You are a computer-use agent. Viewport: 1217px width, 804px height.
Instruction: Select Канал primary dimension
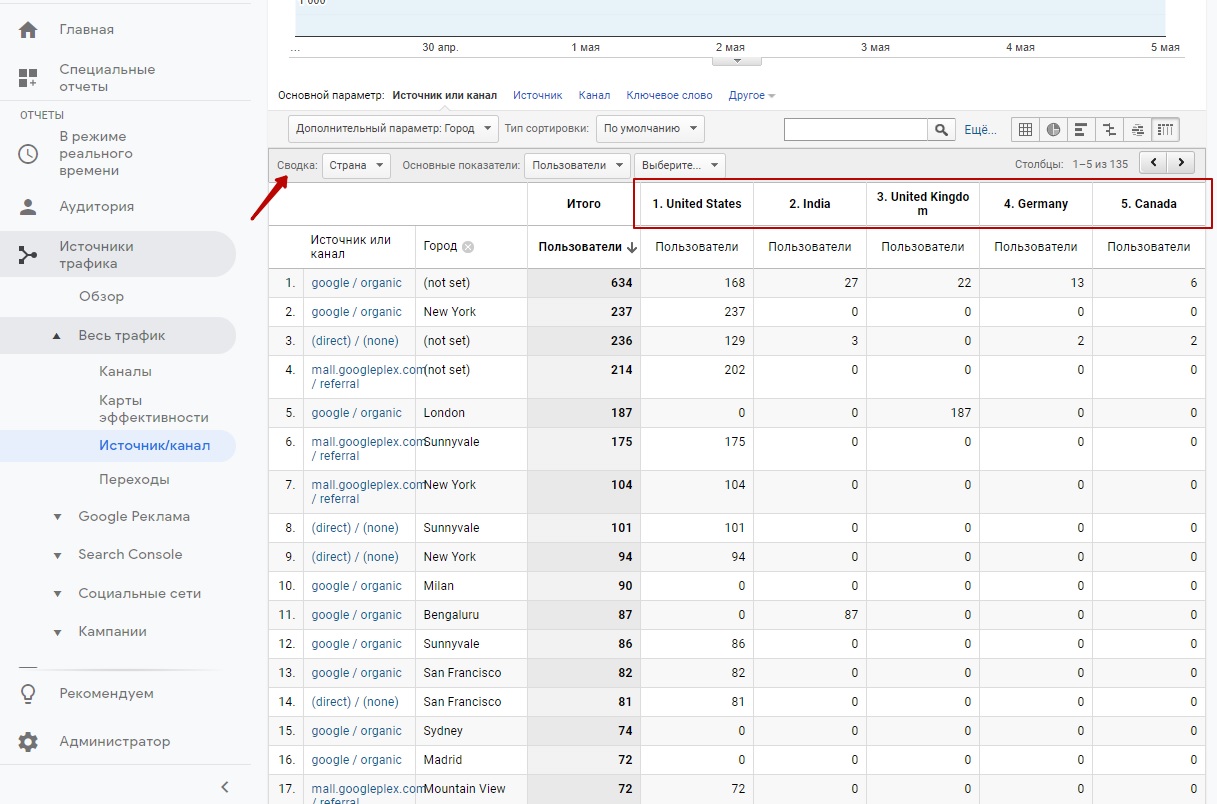594,95
